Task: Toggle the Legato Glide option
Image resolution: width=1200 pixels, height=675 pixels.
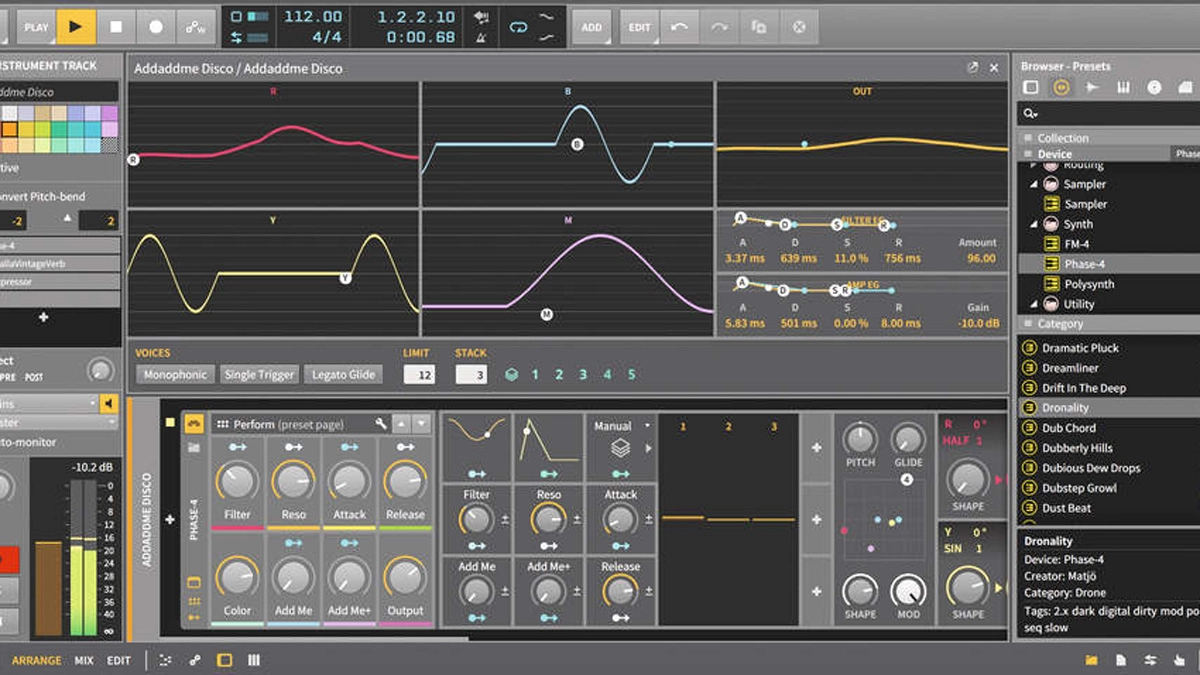Action: [x=343, y=375]
